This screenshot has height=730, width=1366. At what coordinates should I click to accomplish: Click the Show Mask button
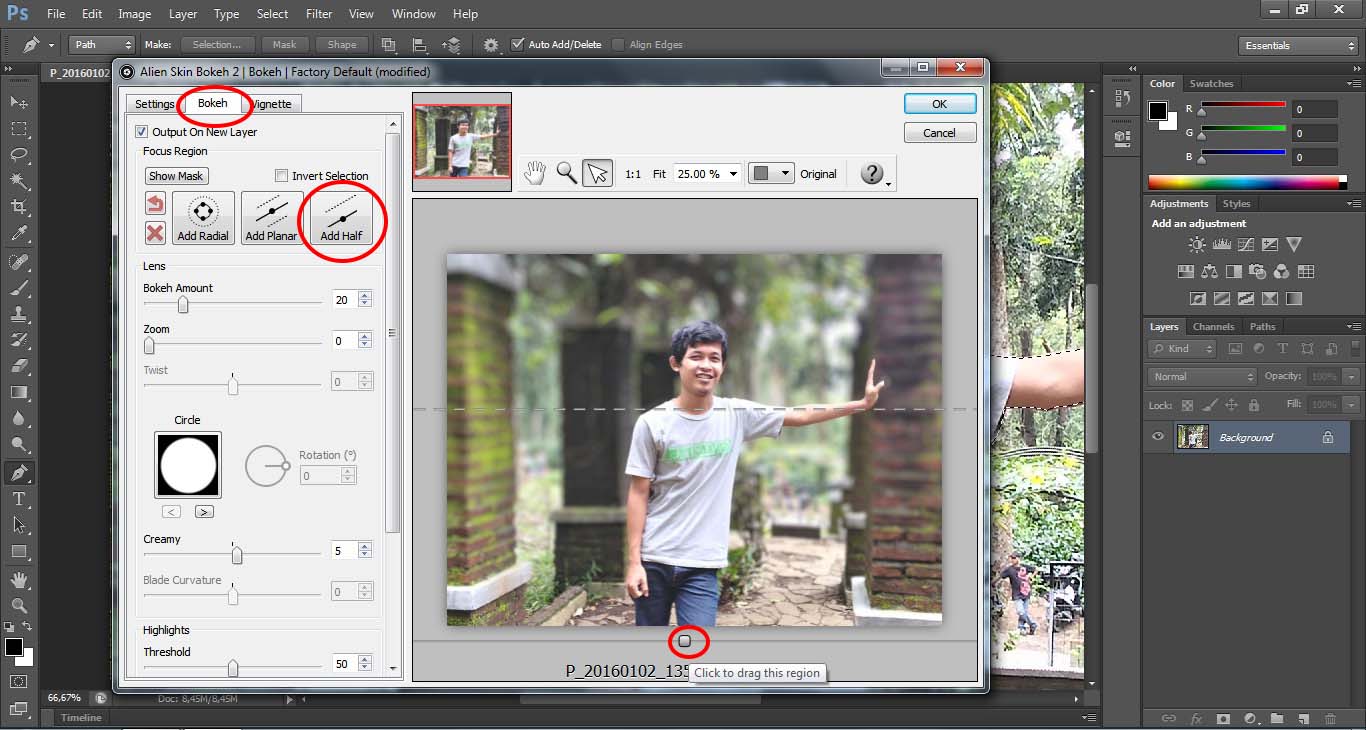pyautogui.click(x=176, y=175)
